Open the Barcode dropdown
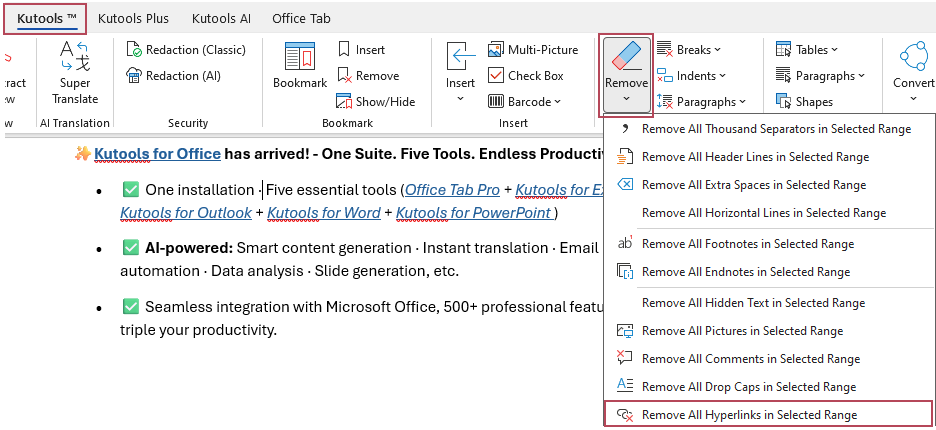Viewport: 936px width, 430px height. tap(524, 102)
